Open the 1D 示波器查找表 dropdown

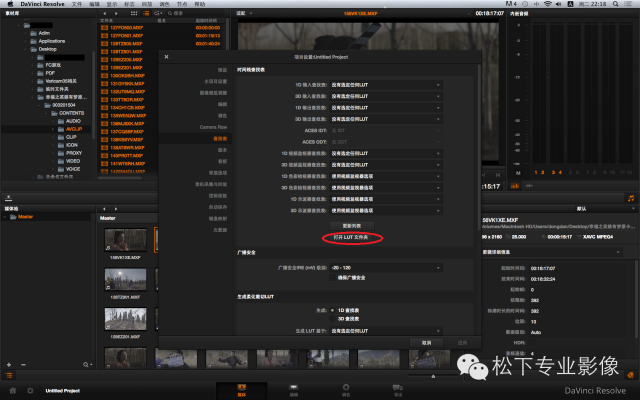(x=386, y=199)
